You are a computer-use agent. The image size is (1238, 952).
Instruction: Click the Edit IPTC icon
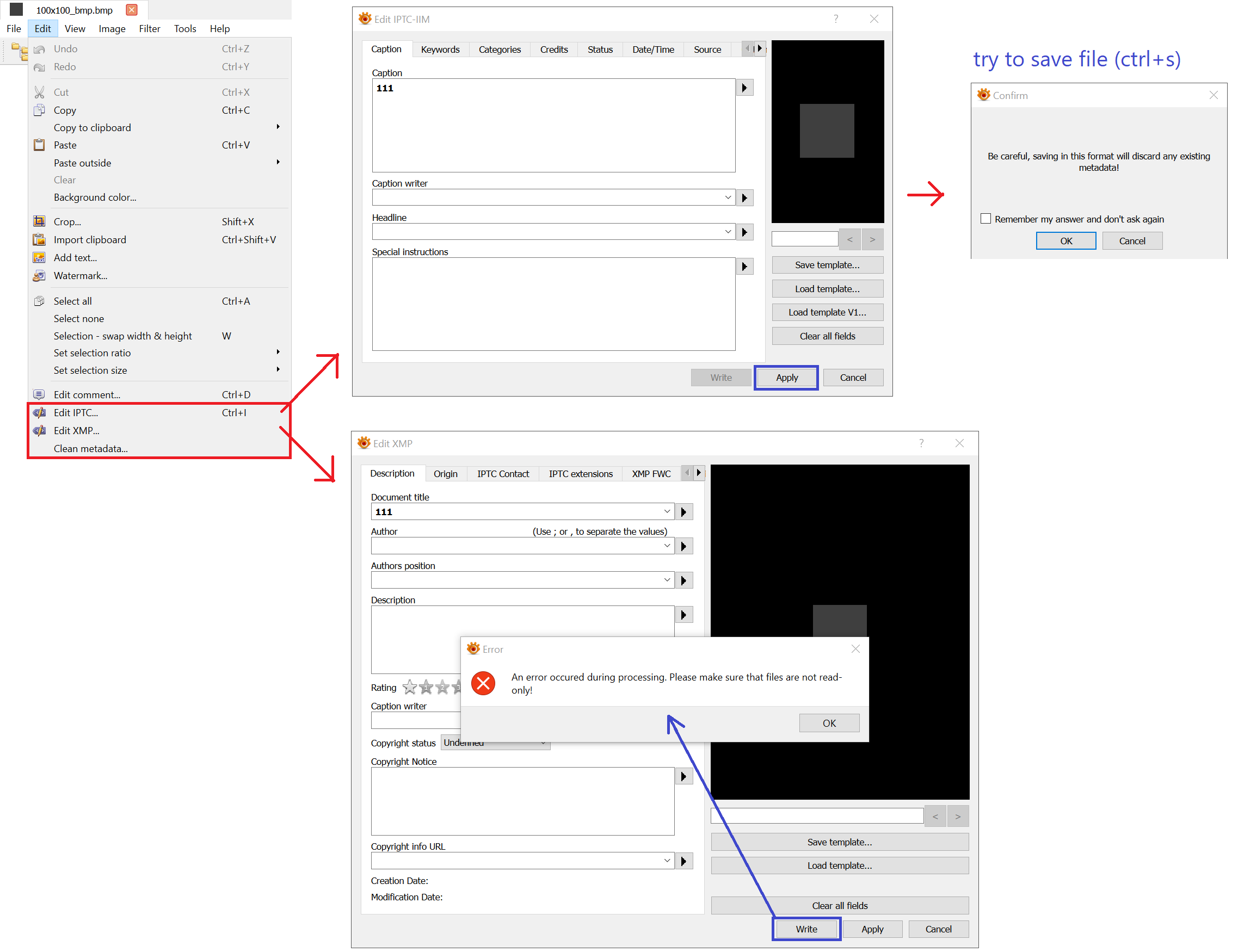point(39,412)
